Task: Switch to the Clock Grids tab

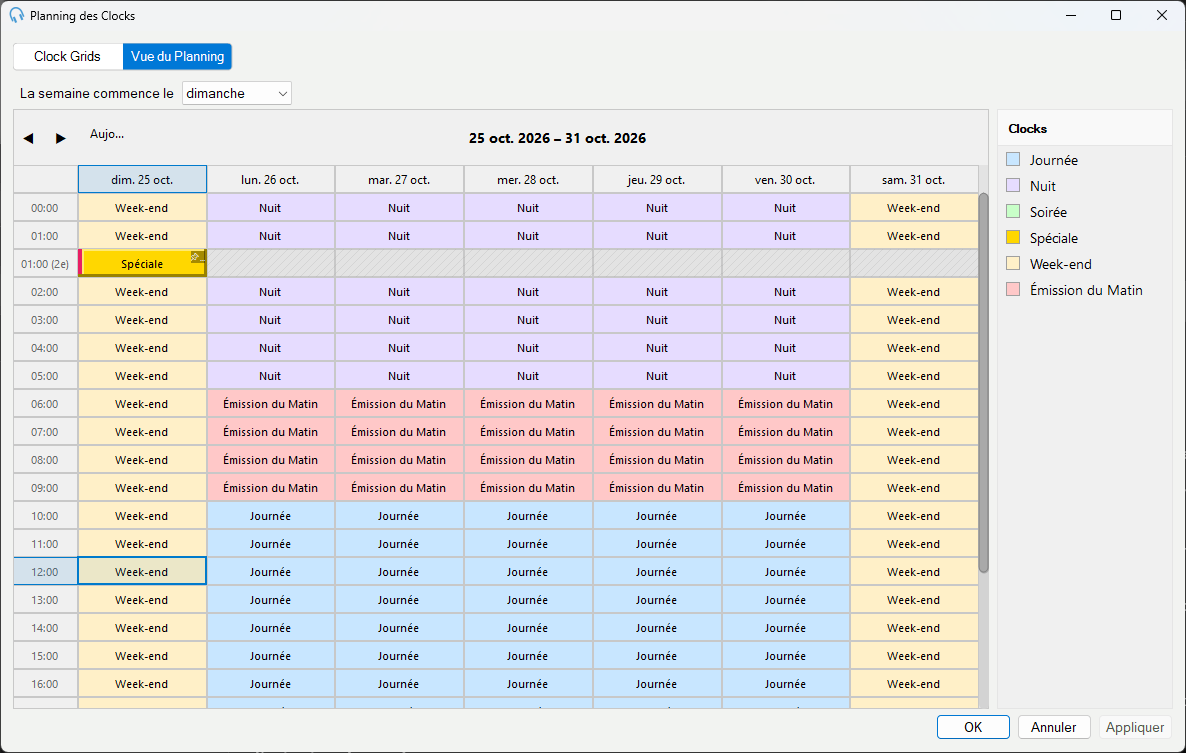Action: (67, 57)
